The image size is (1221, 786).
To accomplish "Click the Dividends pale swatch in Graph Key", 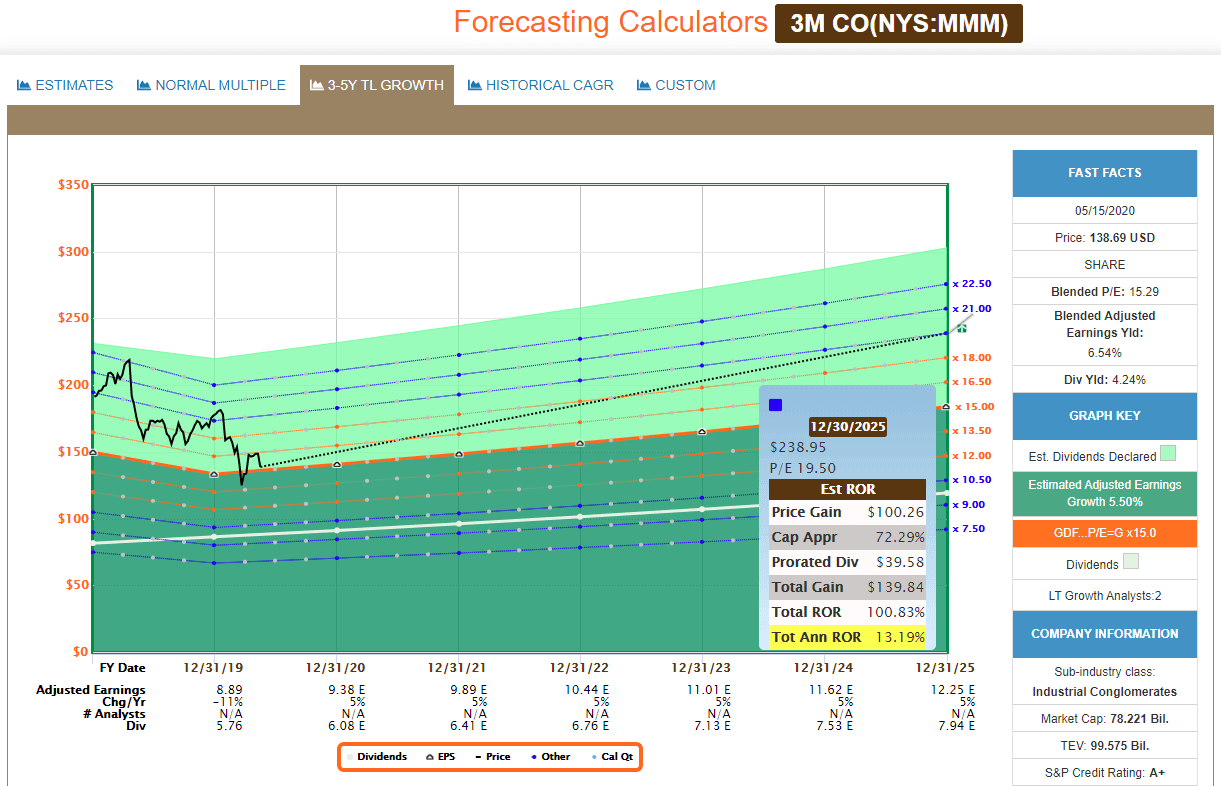I will (1132, 563).
